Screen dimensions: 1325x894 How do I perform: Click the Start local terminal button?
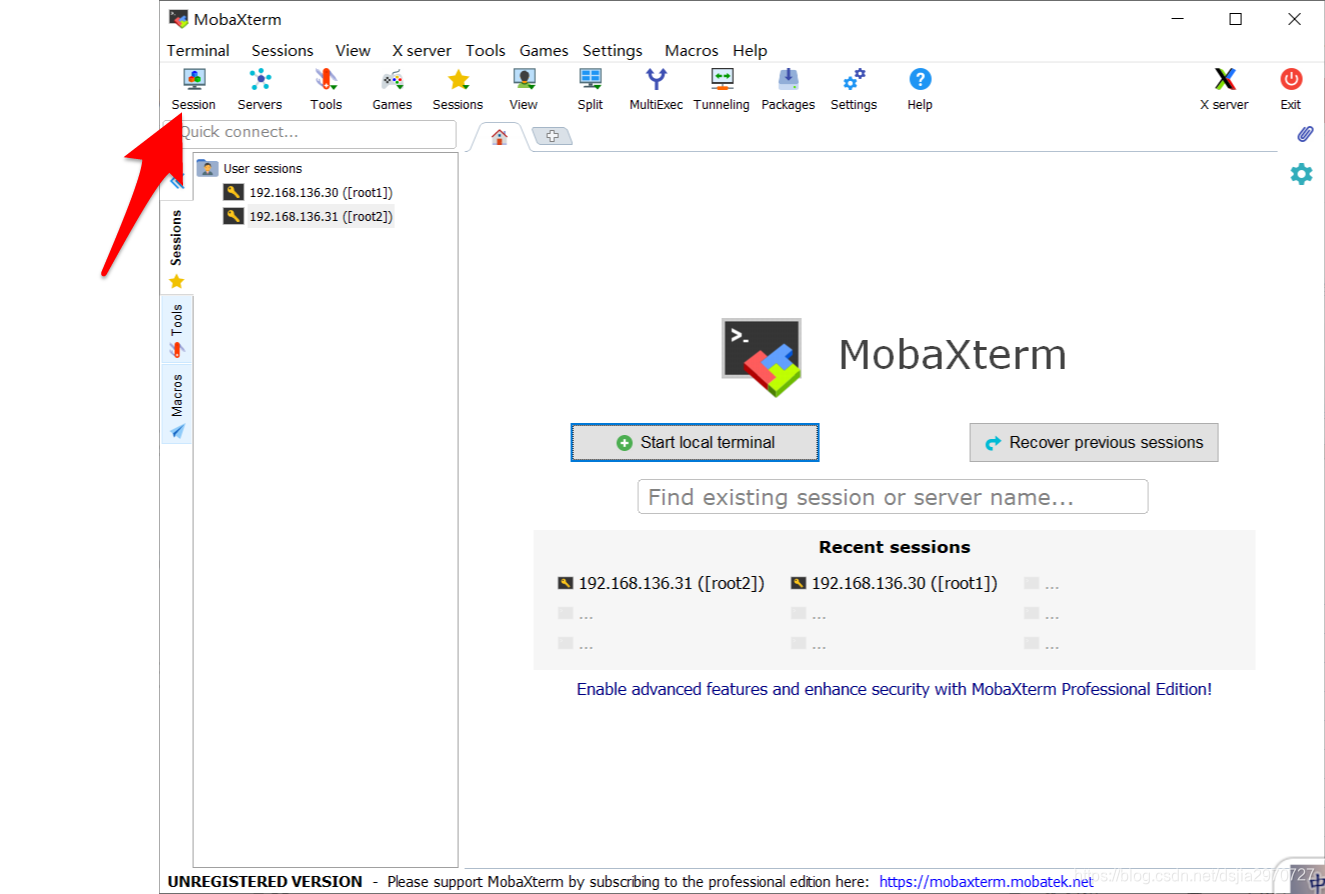pos(695,442)
